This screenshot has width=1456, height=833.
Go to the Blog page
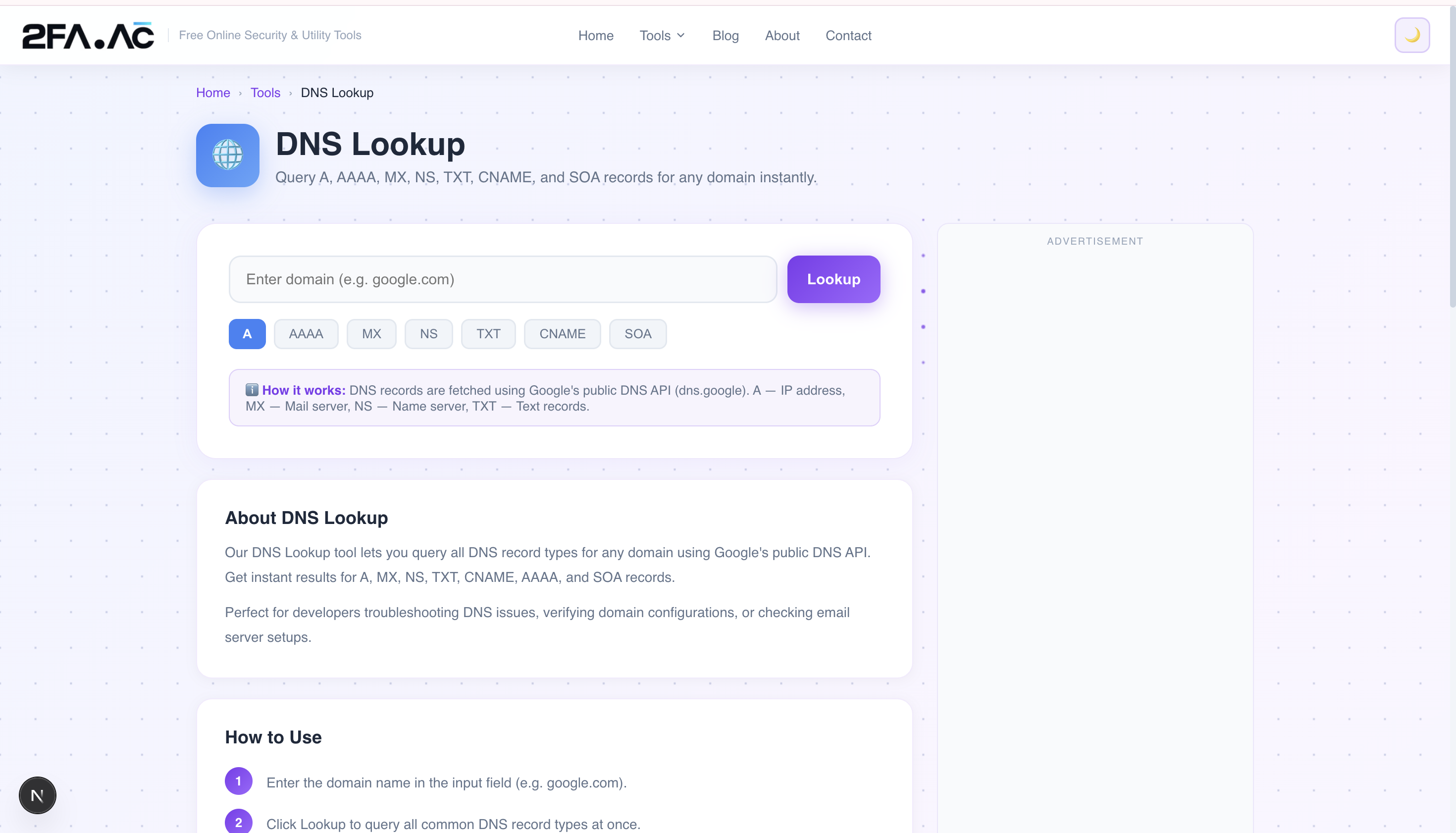click(x=726, y=36)
